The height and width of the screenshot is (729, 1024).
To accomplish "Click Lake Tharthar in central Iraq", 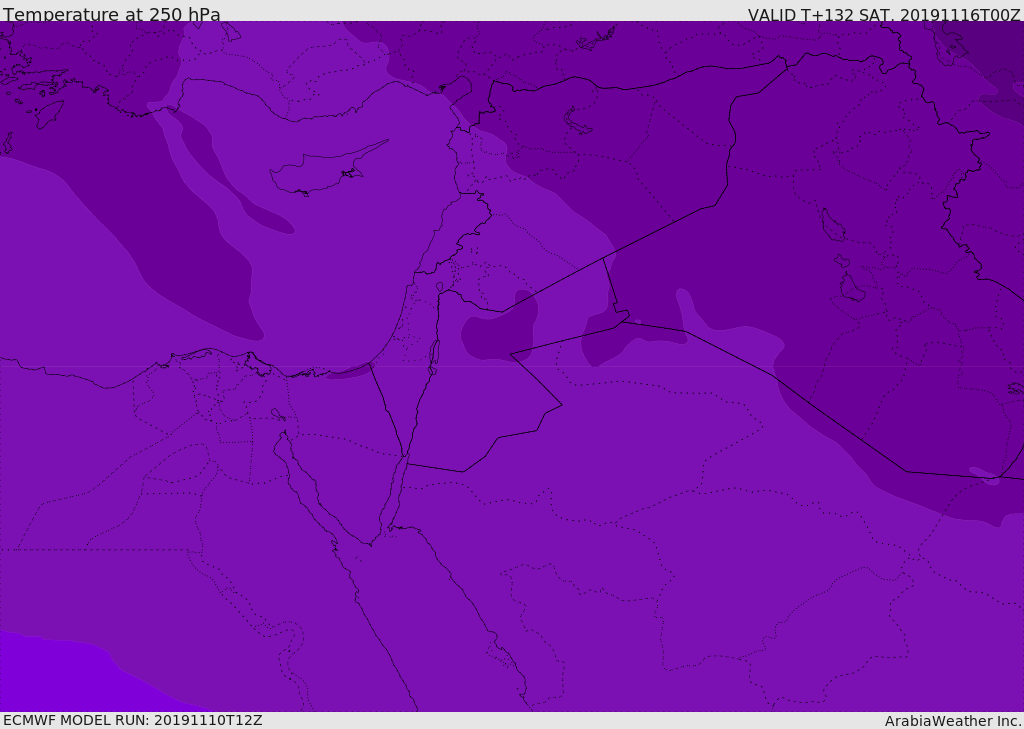I will (832, 225).
